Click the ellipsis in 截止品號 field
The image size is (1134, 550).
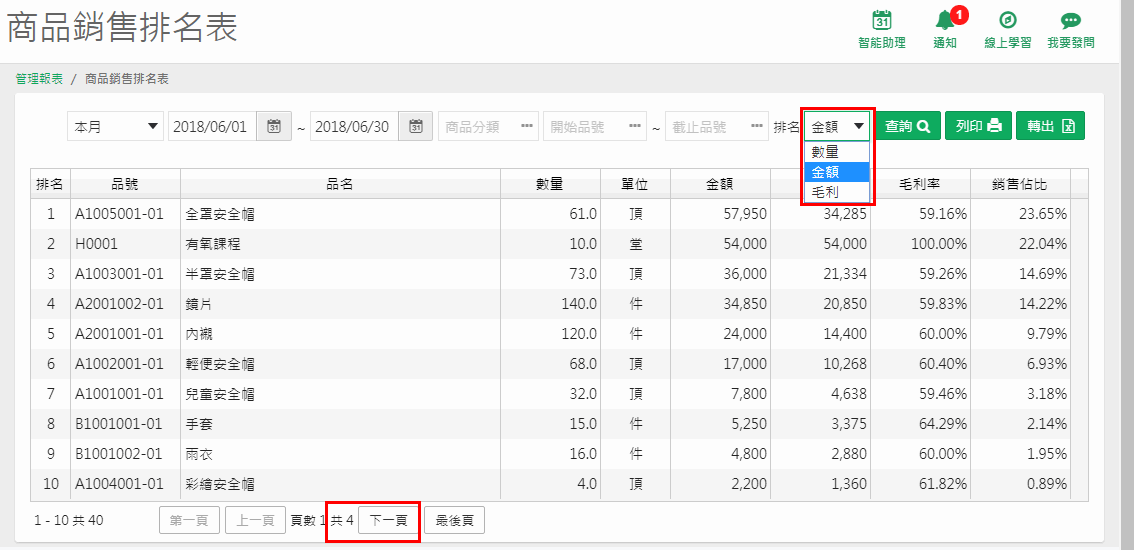point(757,127)
